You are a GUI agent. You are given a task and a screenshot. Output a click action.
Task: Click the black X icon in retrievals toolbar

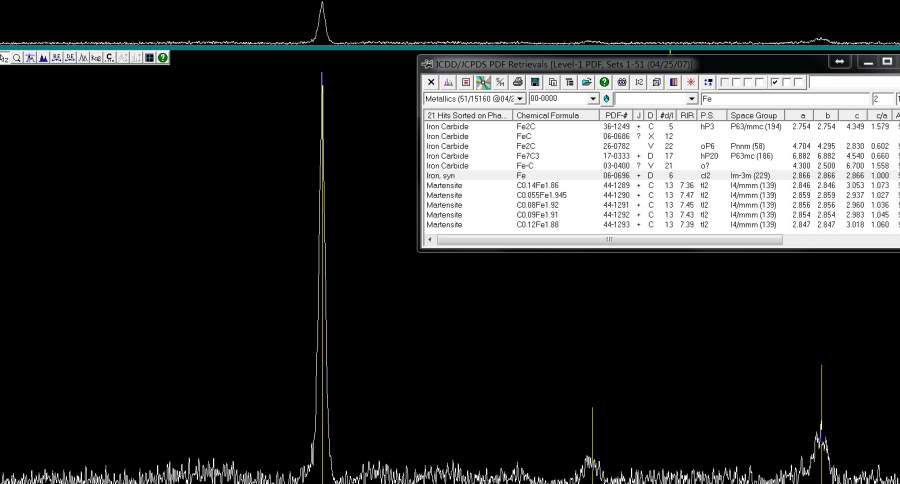click(x=432, y=82)
